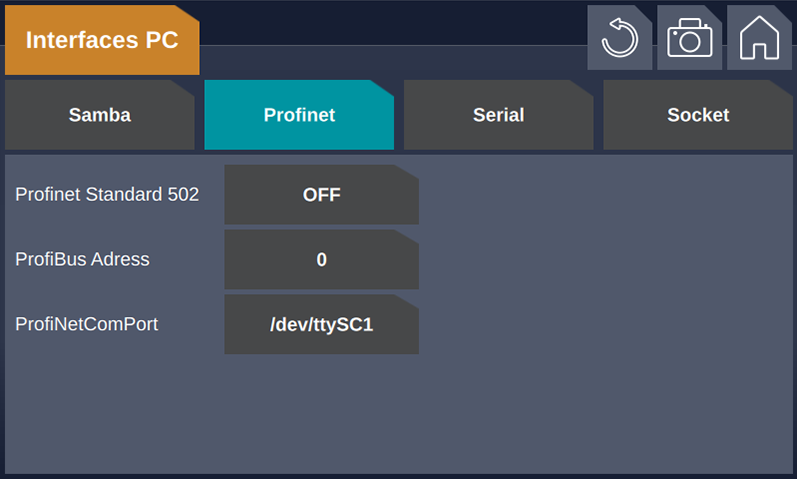The width and height of the screenshot is (797, 479).
Task: Take a screenshot with the camera icon
Action: click(x=689, y=38)
